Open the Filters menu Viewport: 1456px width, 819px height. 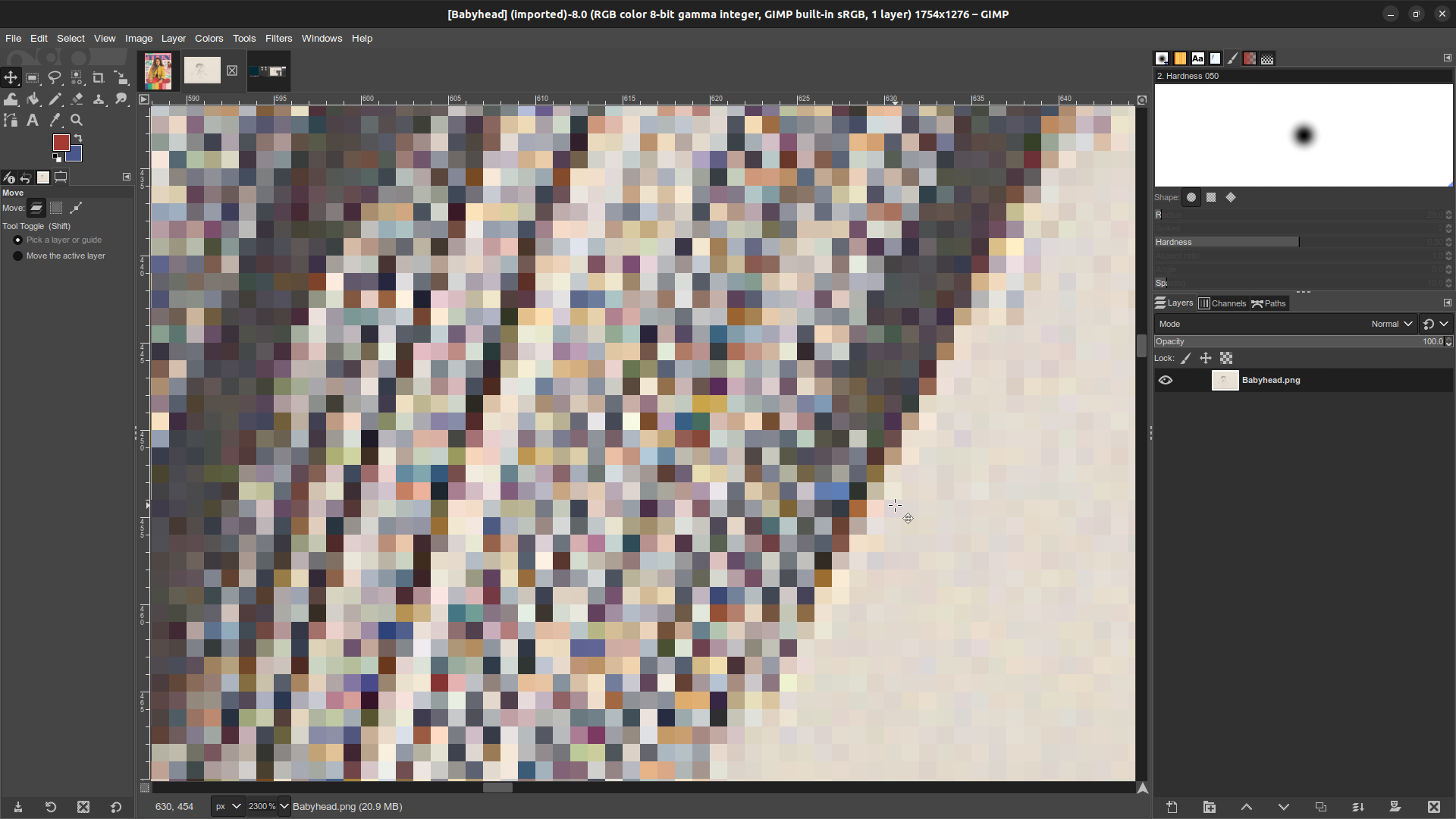pos(278,38)
